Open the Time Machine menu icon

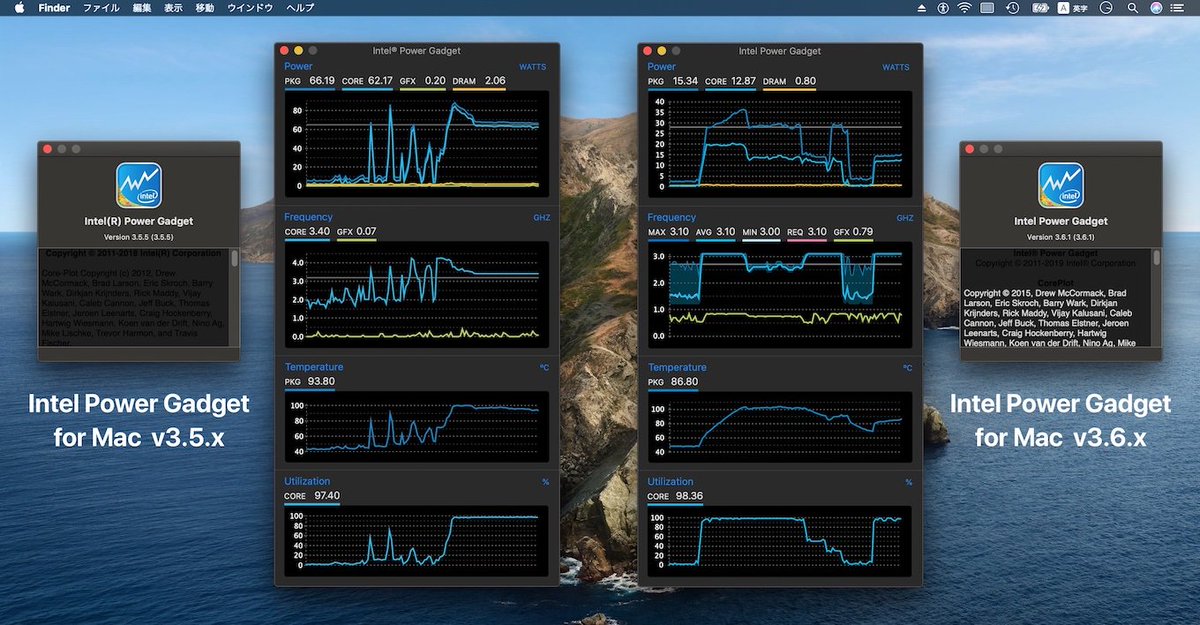[x=1012, y=8]
